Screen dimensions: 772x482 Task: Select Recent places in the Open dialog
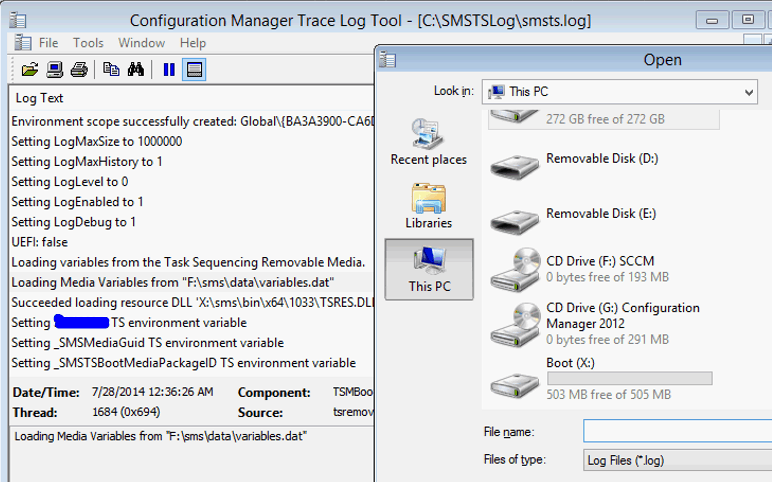coord(428,142)
